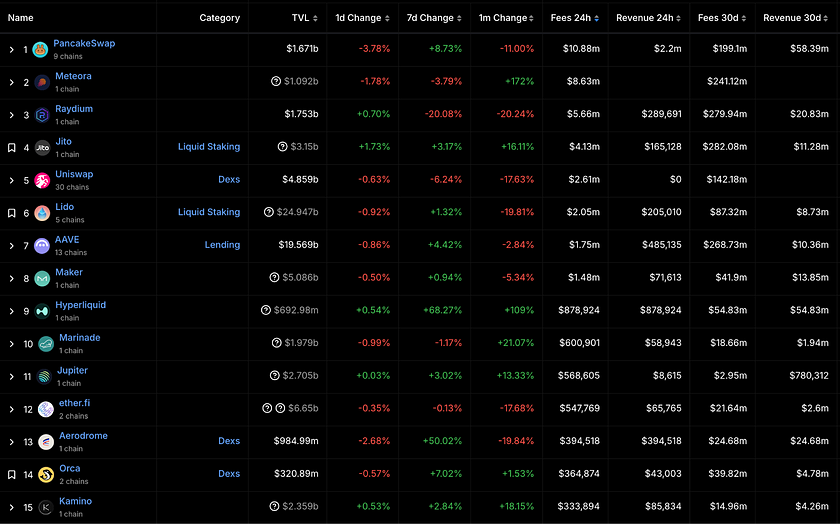Click the Hyperliquid logo icon

click(x=42, y=311)
